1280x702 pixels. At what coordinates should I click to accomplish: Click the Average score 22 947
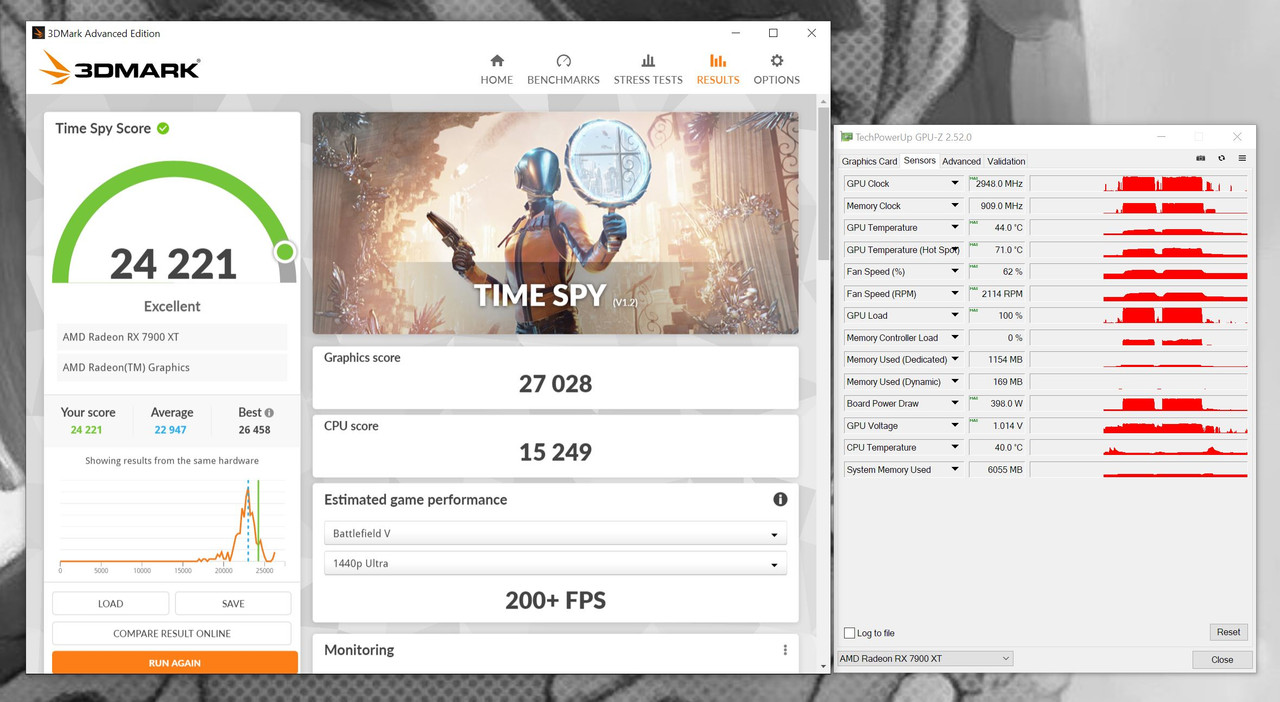(x=172, y=430)
